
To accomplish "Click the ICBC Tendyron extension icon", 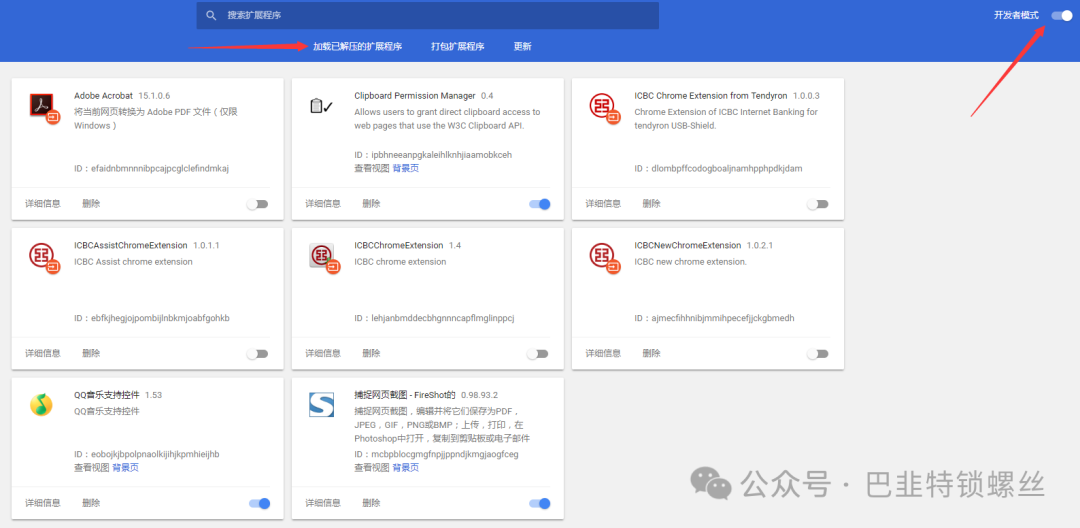I will (605, 108).
